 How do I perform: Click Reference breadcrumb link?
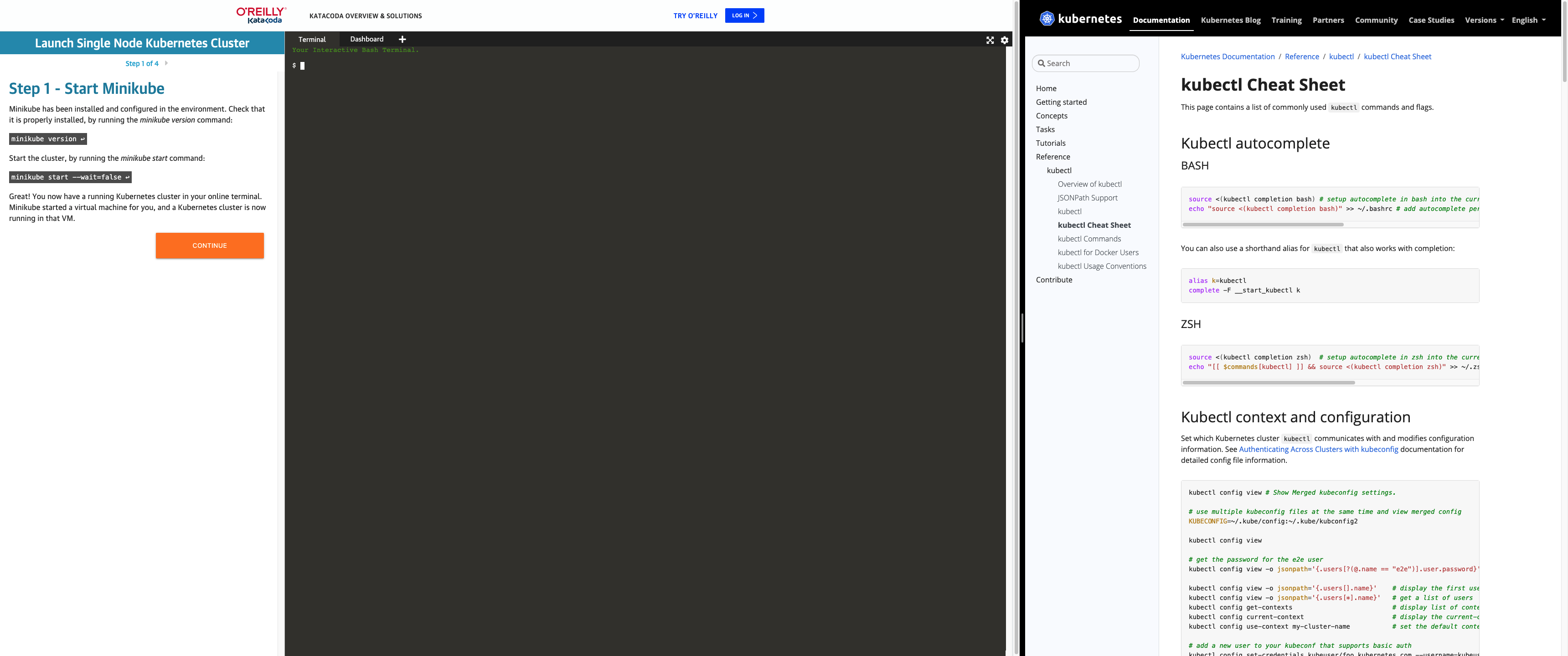point(1301,56)
